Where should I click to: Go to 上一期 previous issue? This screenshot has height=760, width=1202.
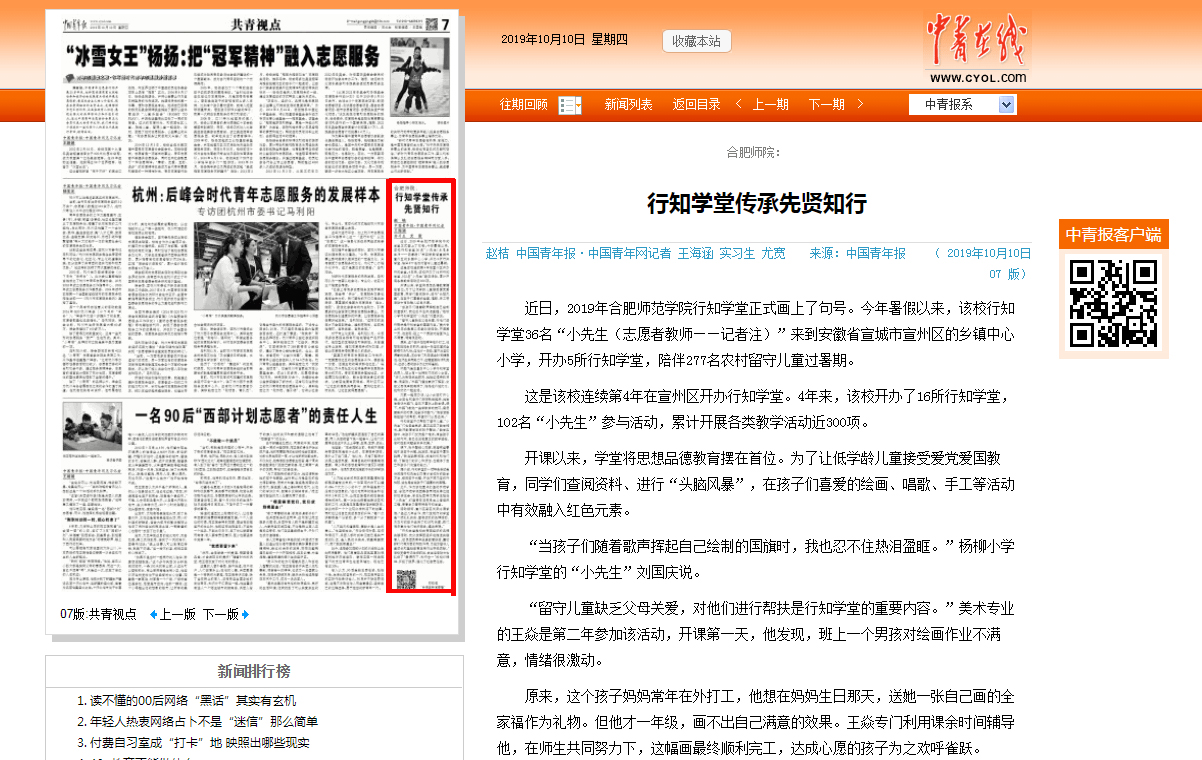coord(770,104)
